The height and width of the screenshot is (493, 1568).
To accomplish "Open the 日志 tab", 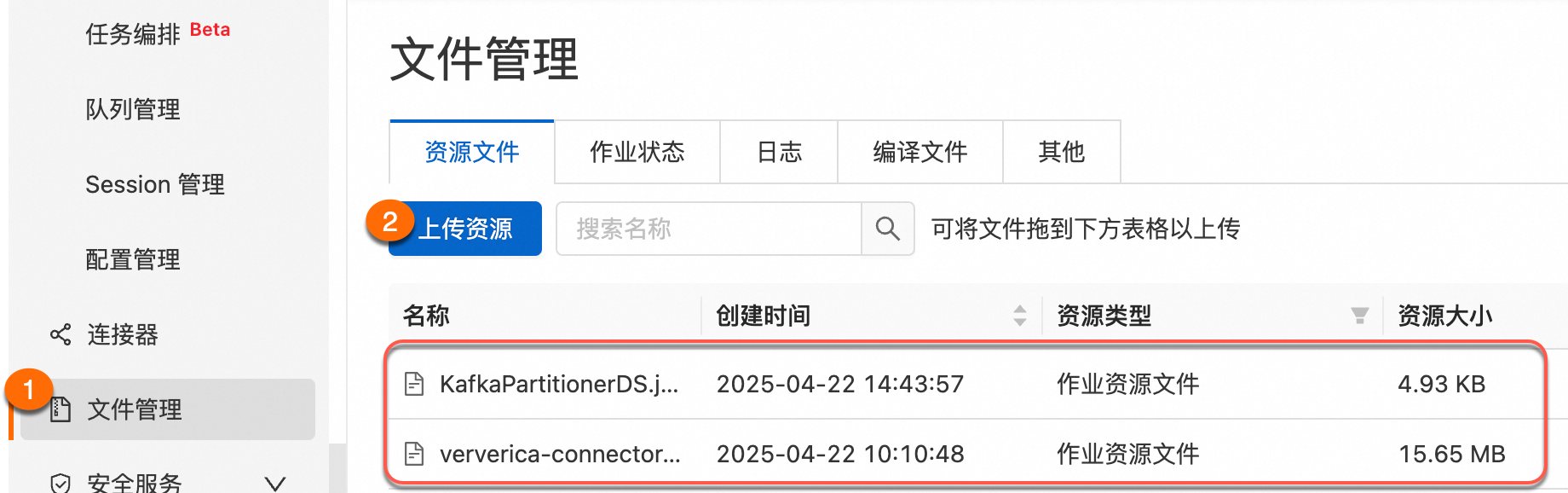I will click(x=779, y=152).
